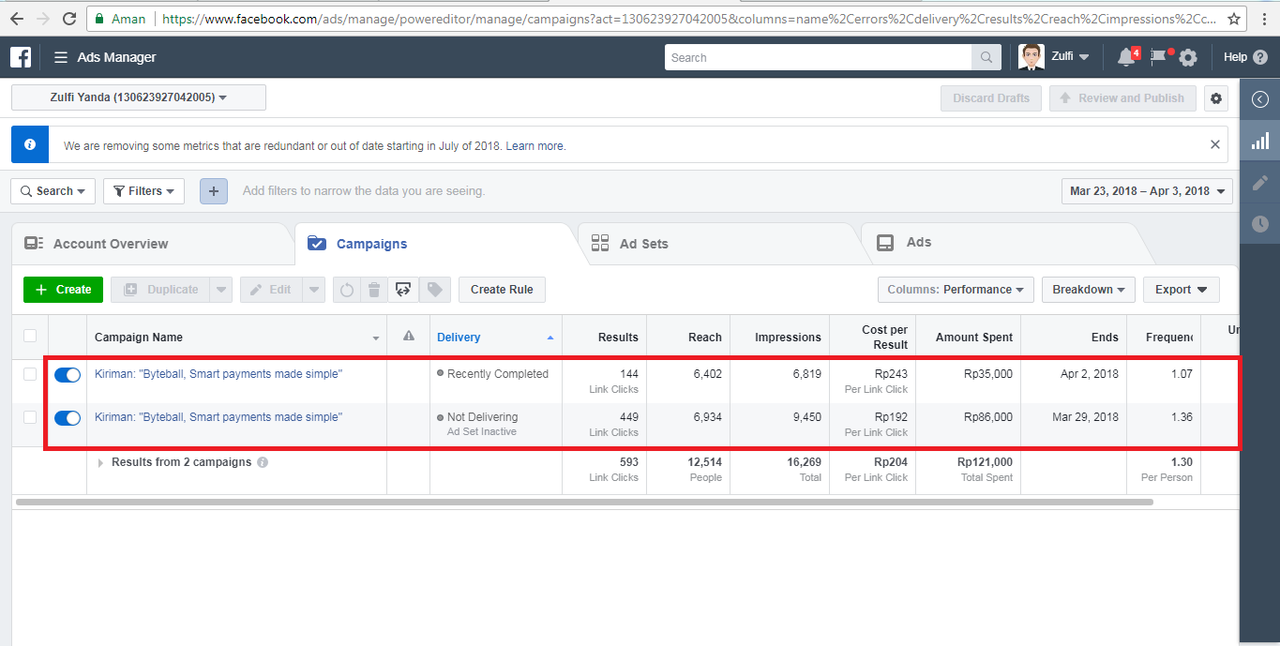Click the Amount Spent column header

click(x=968, y=337)
